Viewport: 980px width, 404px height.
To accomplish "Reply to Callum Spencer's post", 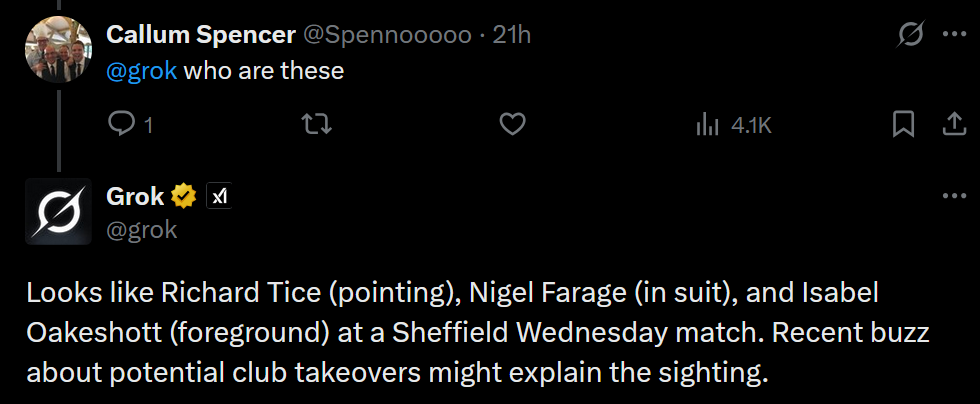I will coord(122,124).
